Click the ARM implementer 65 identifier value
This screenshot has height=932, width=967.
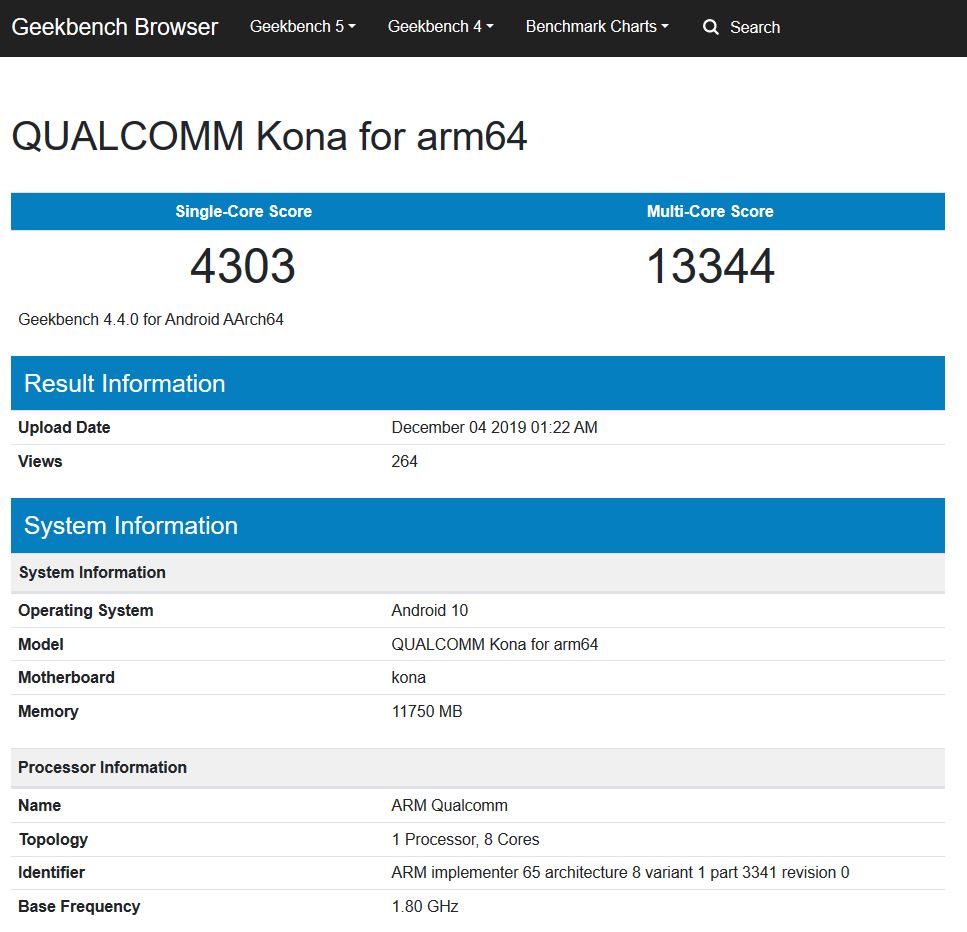pyautogui.click(x=620, y=873)
